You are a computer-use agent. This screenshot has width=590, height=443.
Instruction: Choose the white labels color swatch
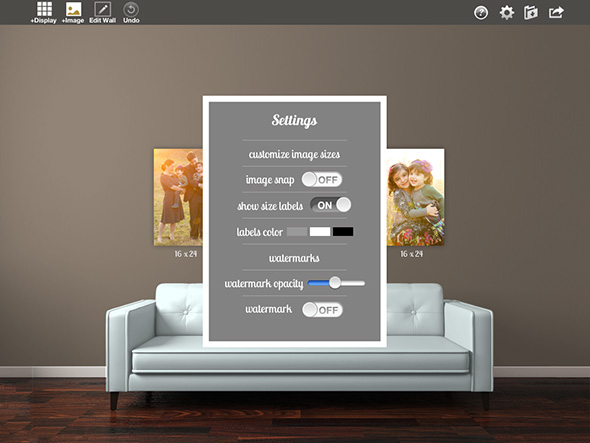tap(320, 231)
